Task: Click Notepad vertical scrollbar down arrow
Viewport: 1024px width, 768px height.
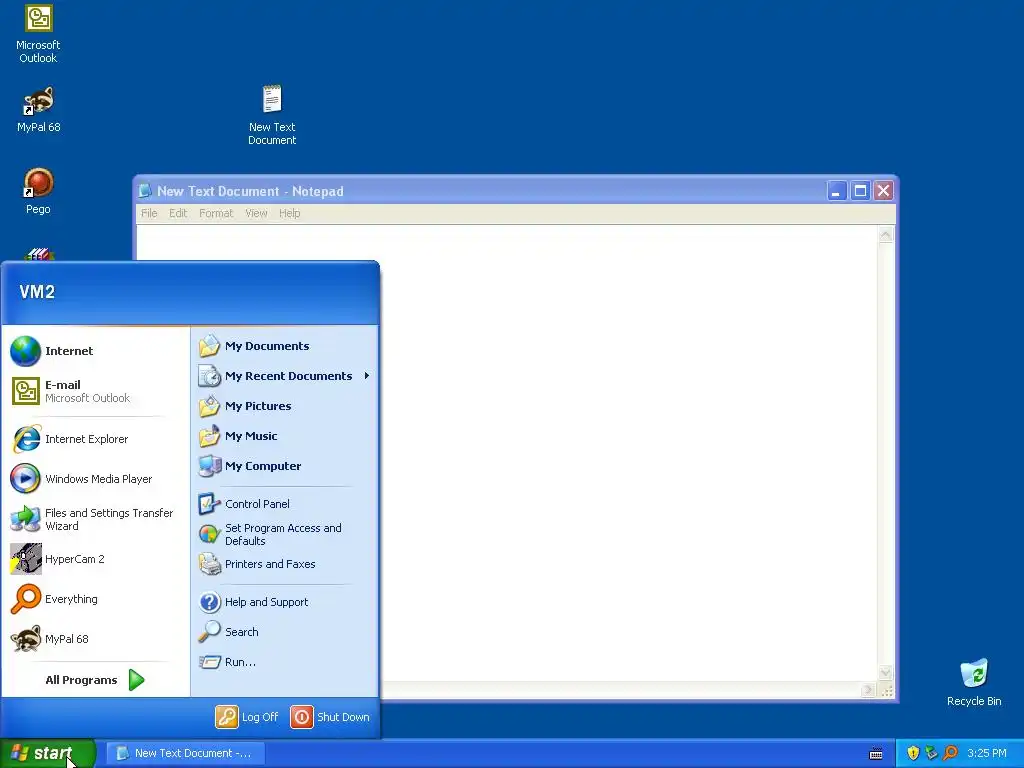Action: click(886, 673)
